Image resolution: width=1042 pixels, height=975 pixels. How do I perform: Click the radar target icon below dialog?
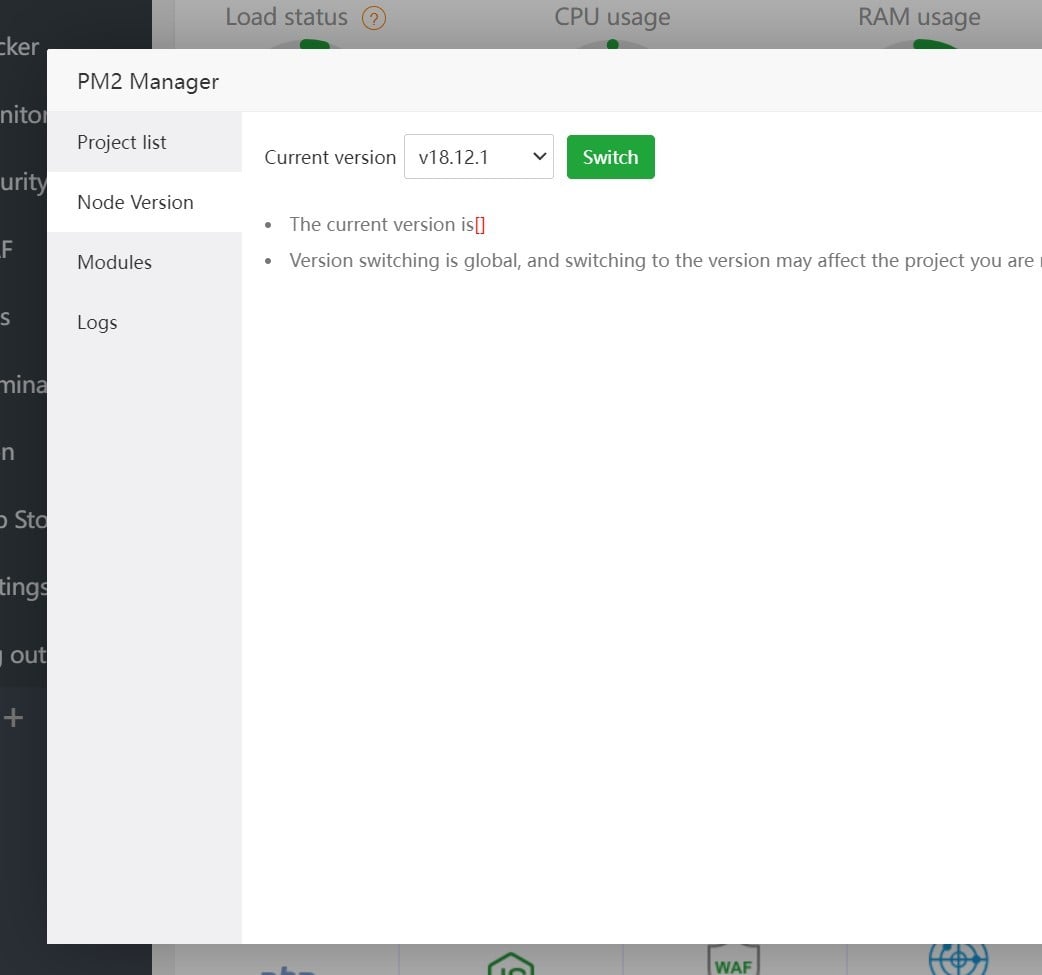(x=958, y=959)
